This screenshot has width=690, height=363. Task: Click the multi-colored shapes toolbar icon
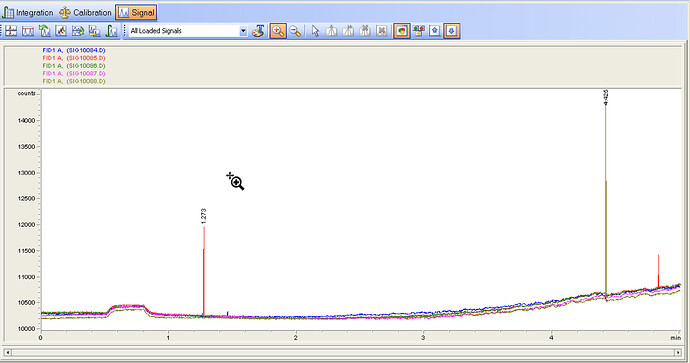[x=418, y=31]
